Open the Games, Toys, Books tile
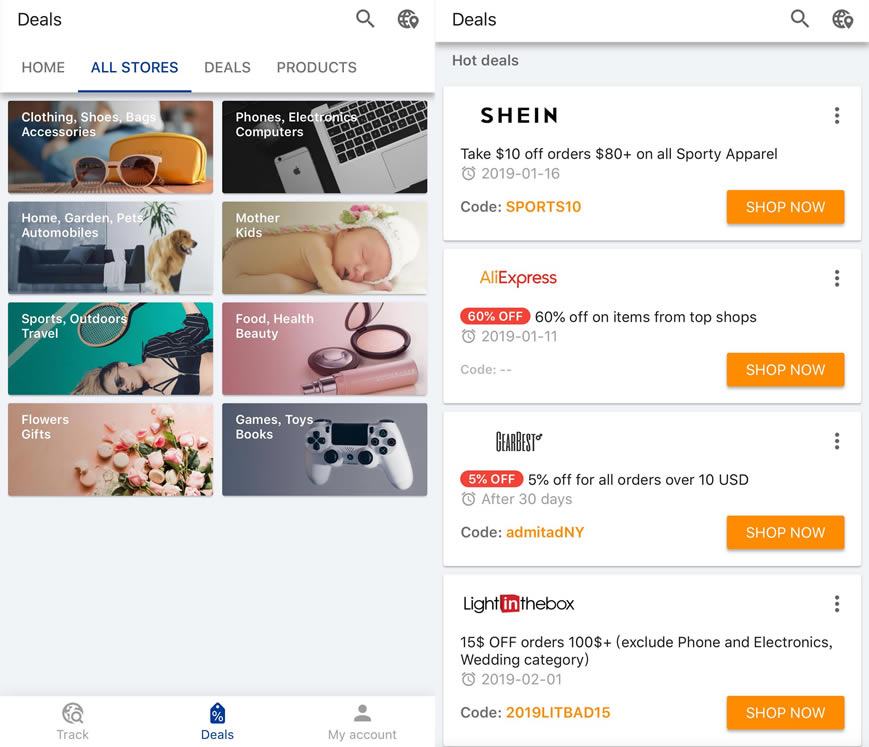869x747 pixels. pyautogui.click(x=324, y=449)
